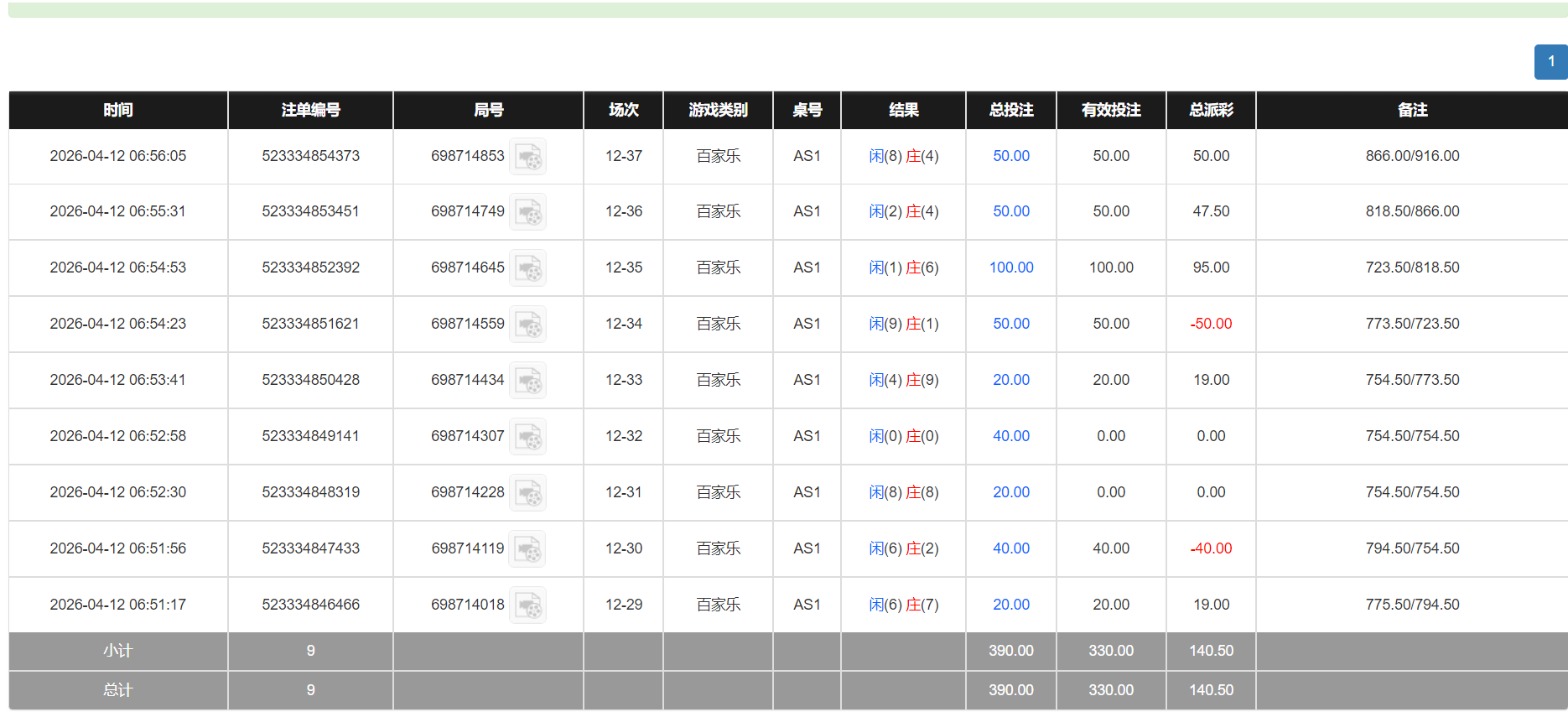This screenshot has height=717, width=1568.
Task: Click the result 闲(9) 庄(1) cell
Action: [903, 324]
